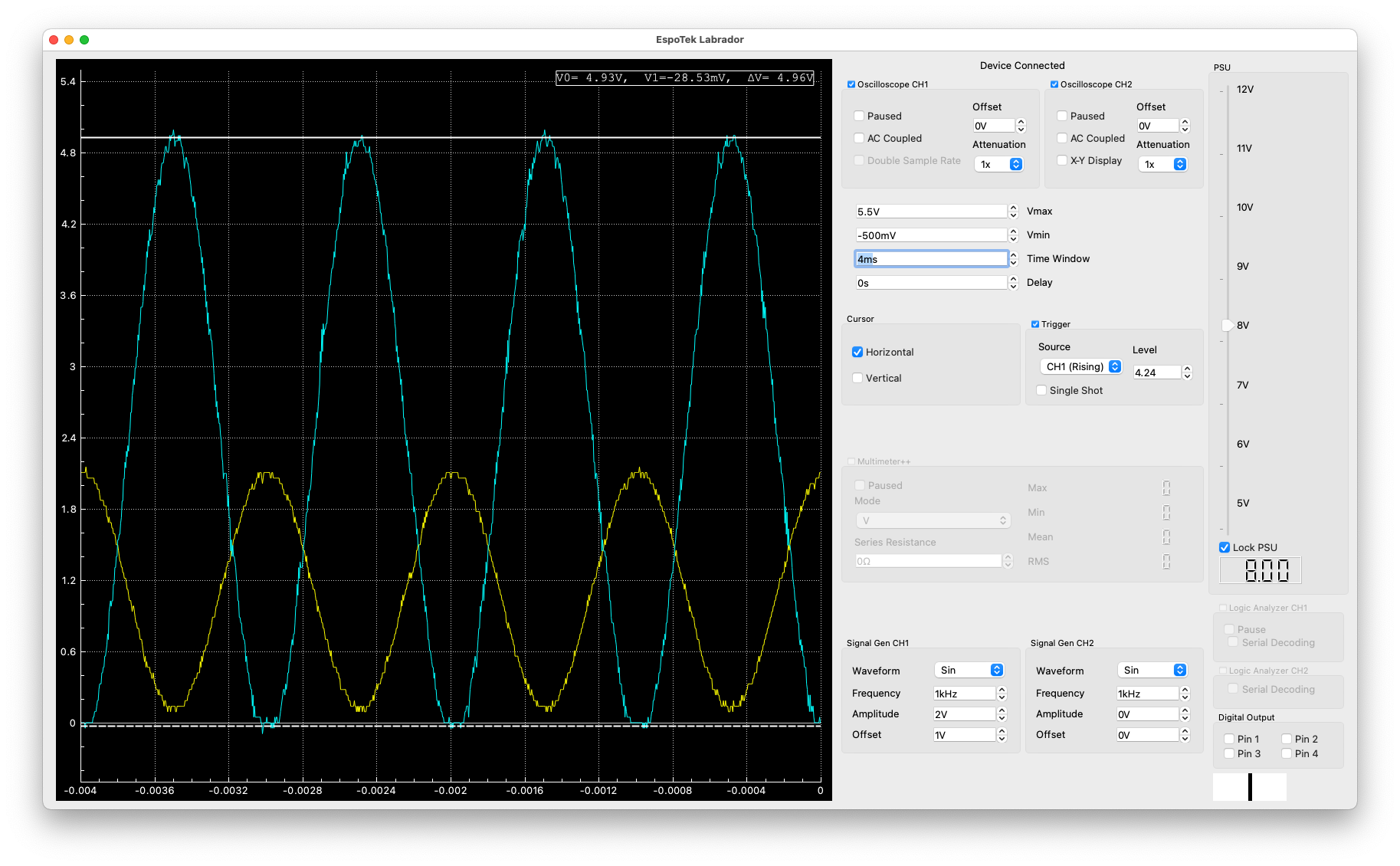Click the Delay 0s field
This screenshot has width=1400, height=866.
point(931,283)
